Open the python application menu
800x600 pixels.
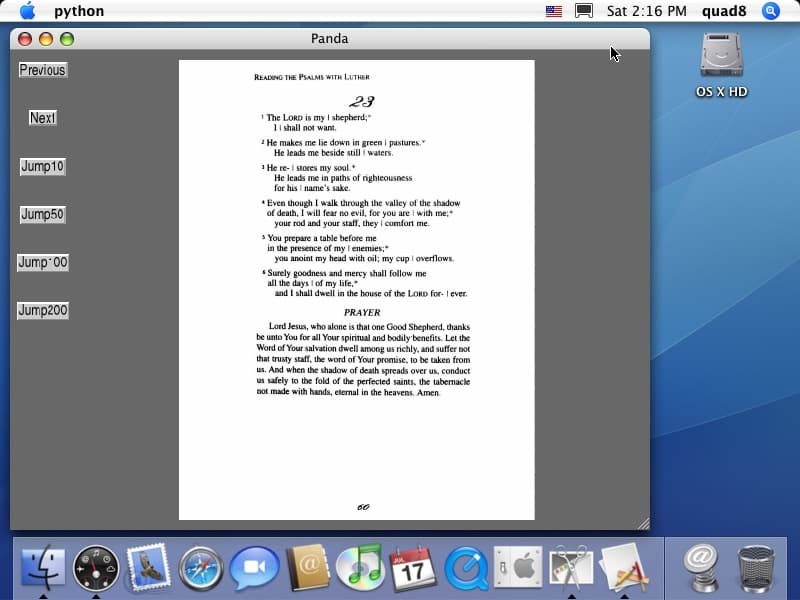79,11
